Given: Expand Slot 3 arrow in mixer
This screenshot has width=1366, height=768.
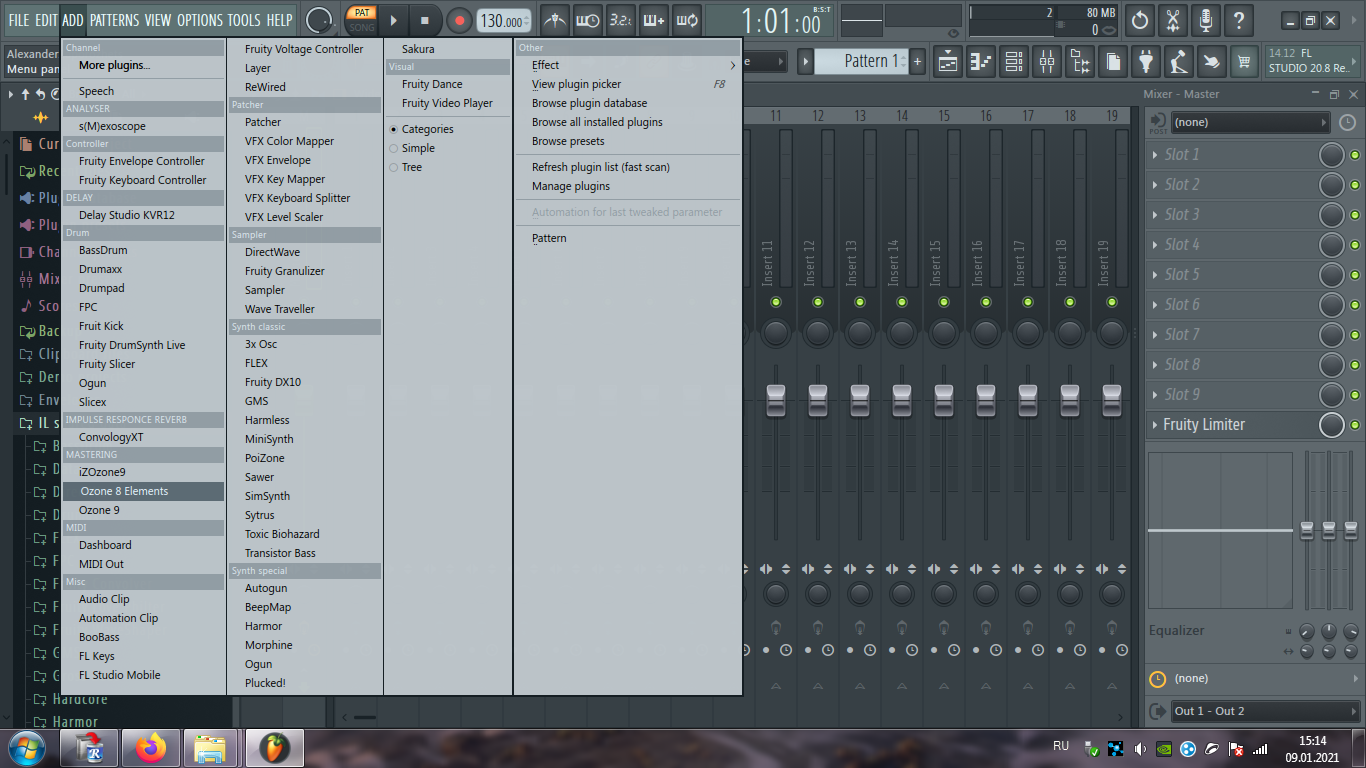Looking at the screenshot, I should (1155, 215).
